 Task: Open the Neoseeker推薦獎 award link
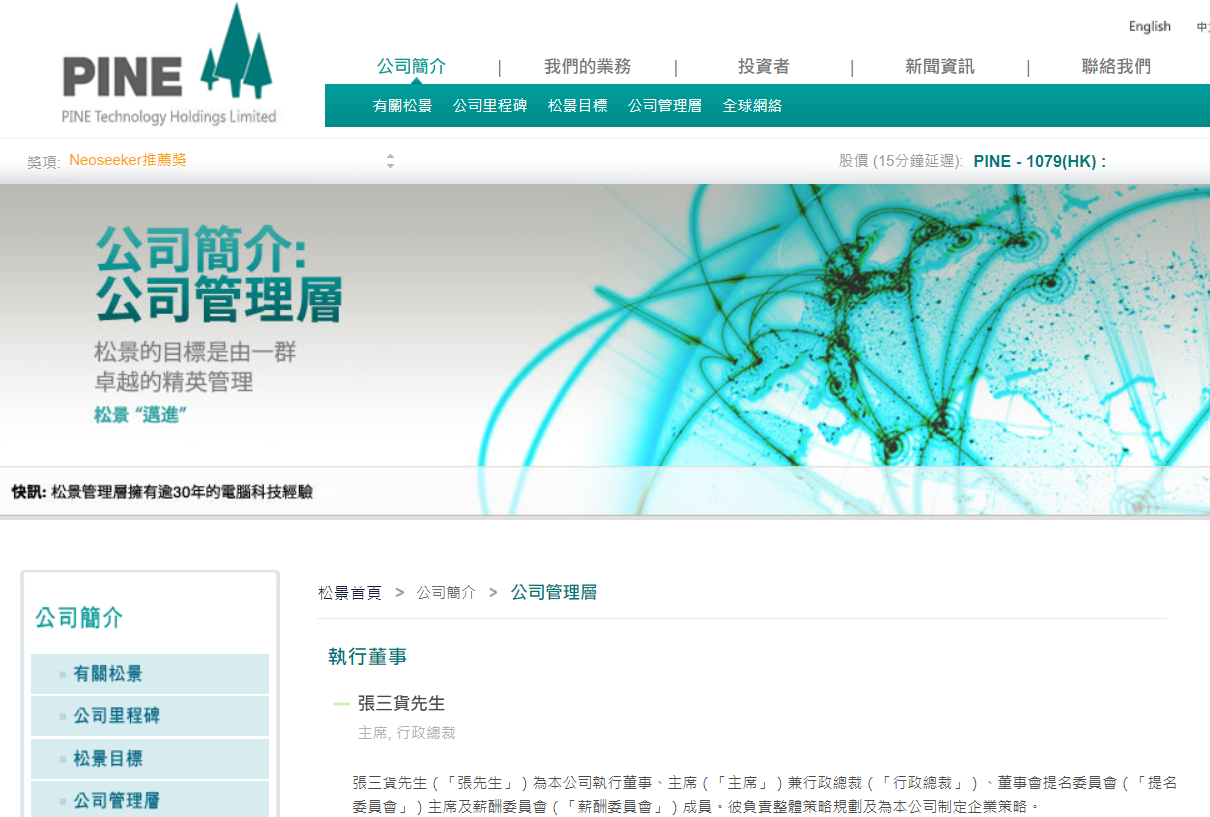coord(128,160)
